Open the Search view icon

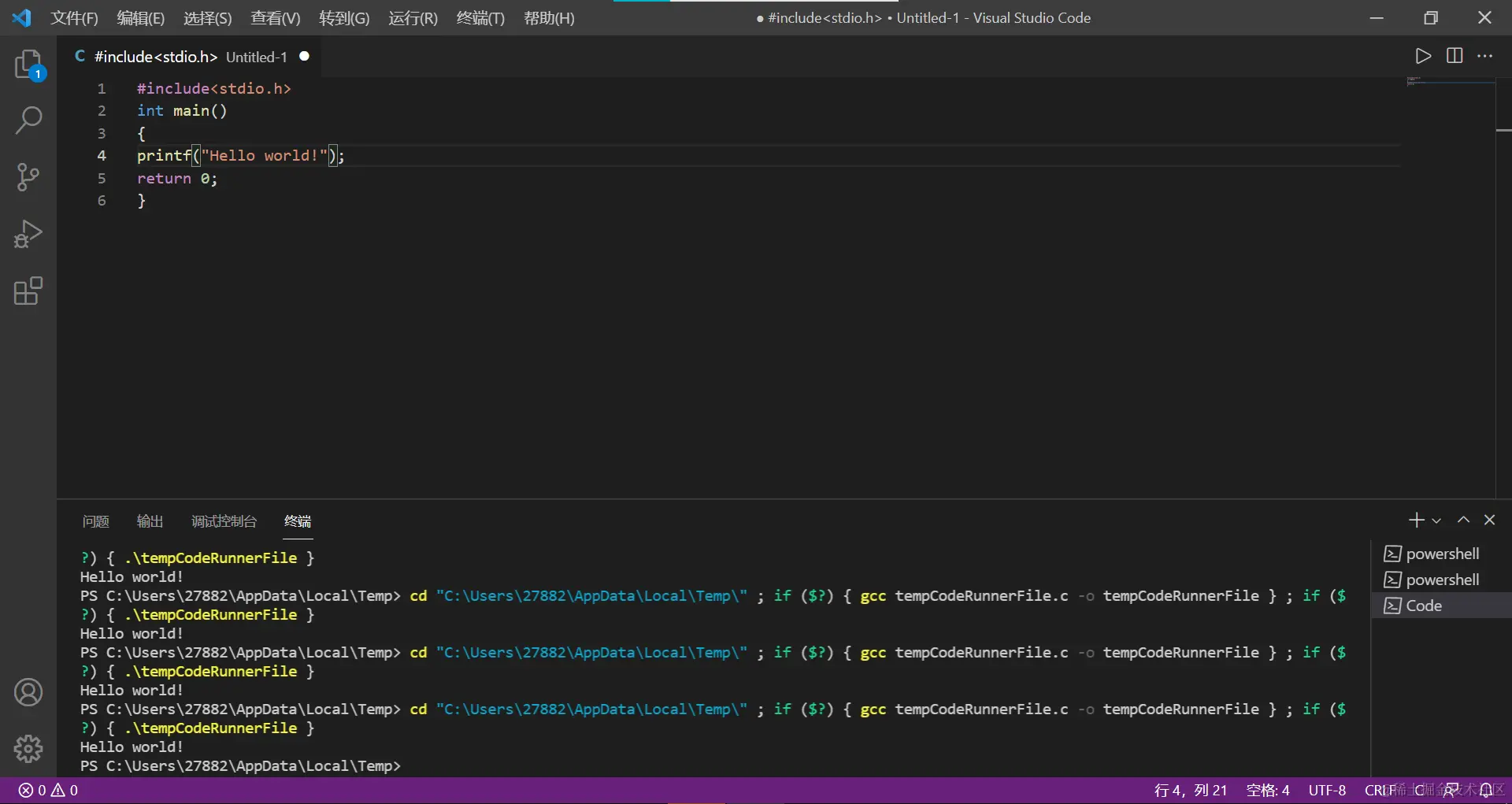pyautogui.click(x=28, y=120)
